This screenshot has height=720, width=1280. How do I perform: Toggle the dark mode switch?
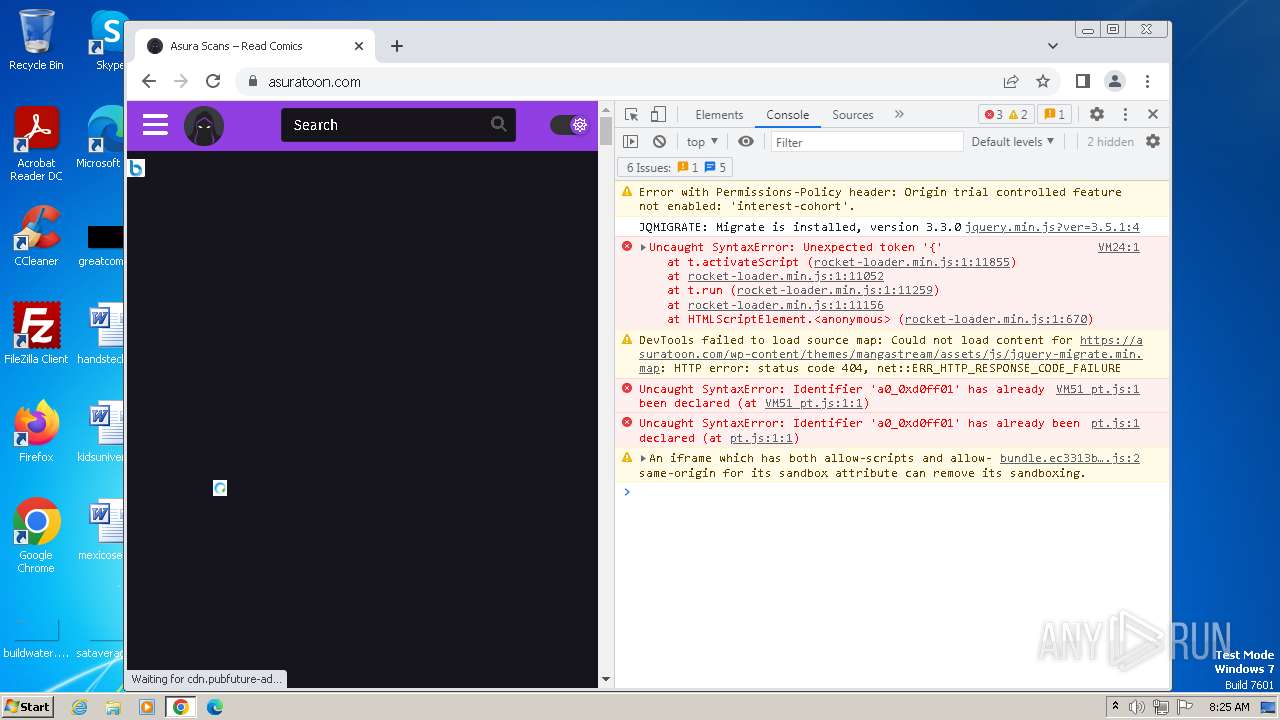point(570,125)
